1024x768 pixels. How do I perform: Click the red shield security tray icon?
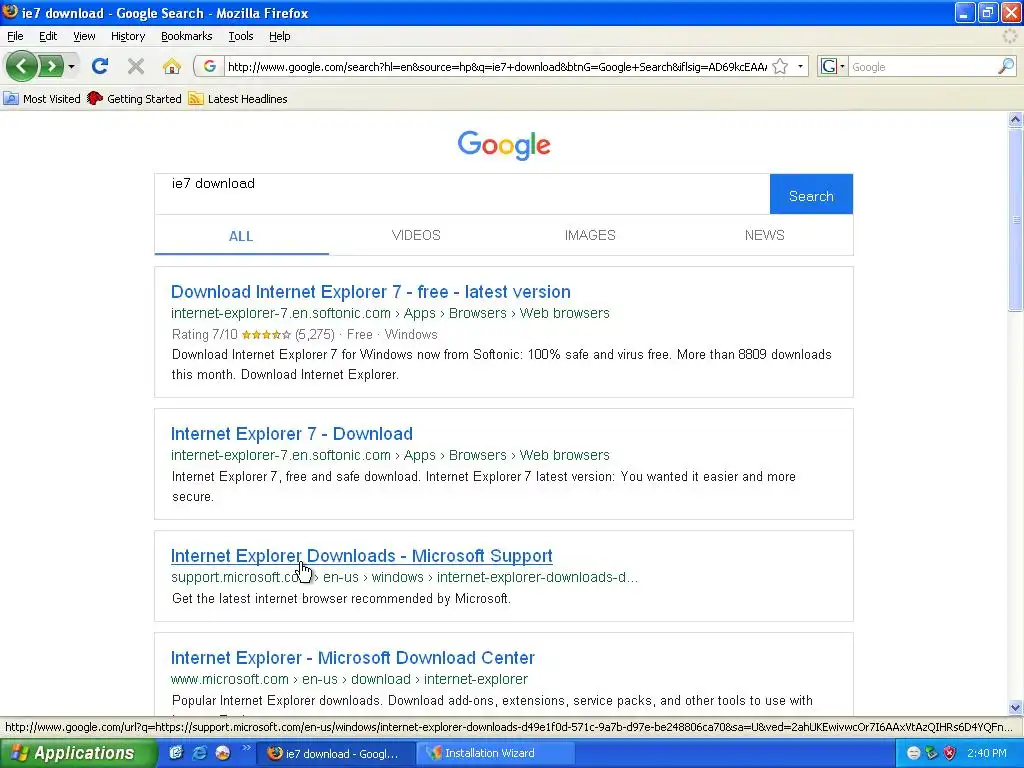tap(950, 753)
